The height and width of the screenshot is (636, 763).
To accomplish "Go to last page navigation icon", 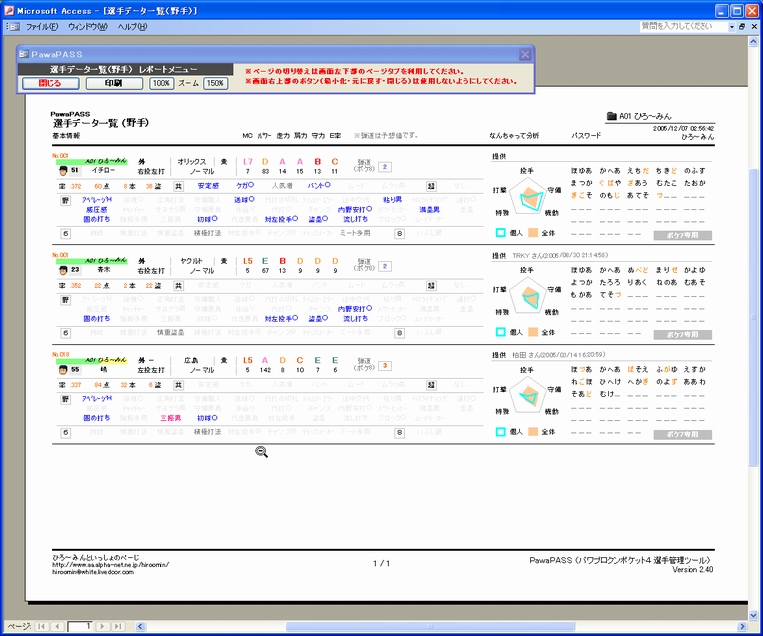I will click(x=118, y=626).
